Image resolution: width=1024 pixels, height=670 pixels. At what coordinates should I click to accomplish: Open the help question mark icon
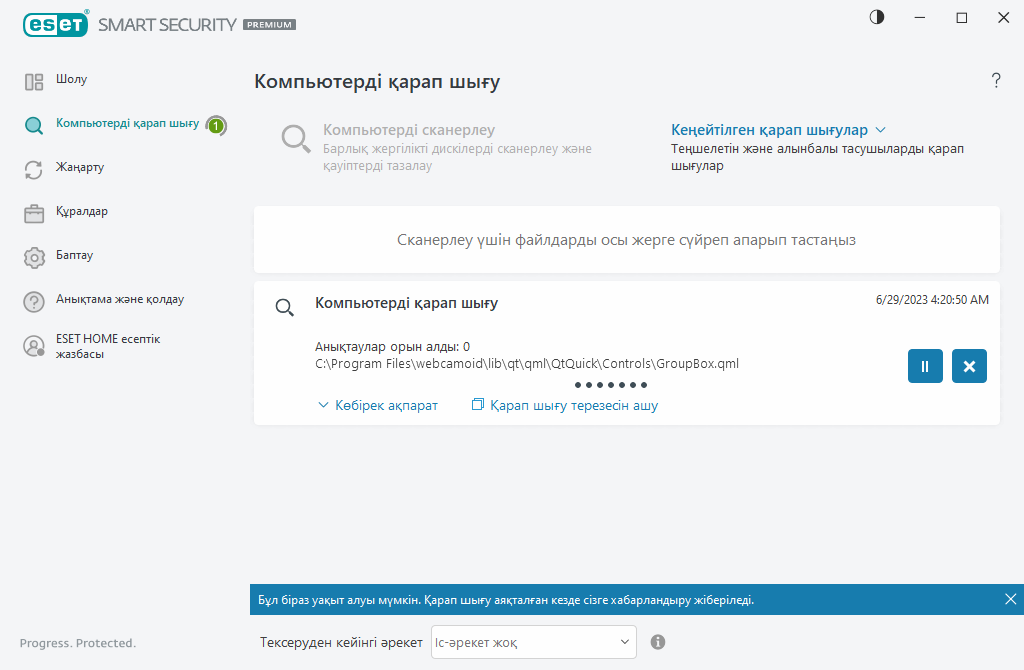[x=996, y=81]
